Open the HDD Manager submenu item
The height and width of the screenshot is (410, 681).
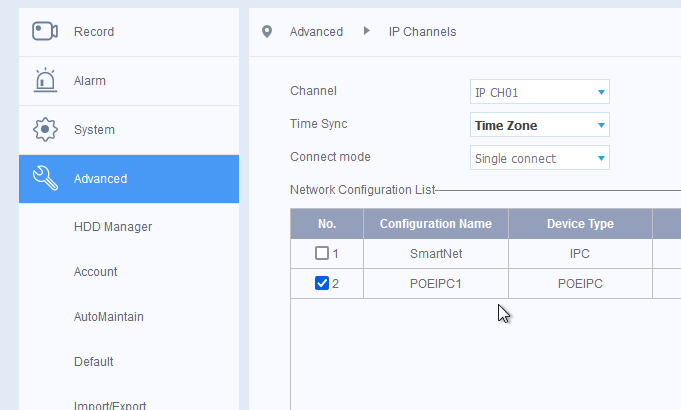coord(113,227)
